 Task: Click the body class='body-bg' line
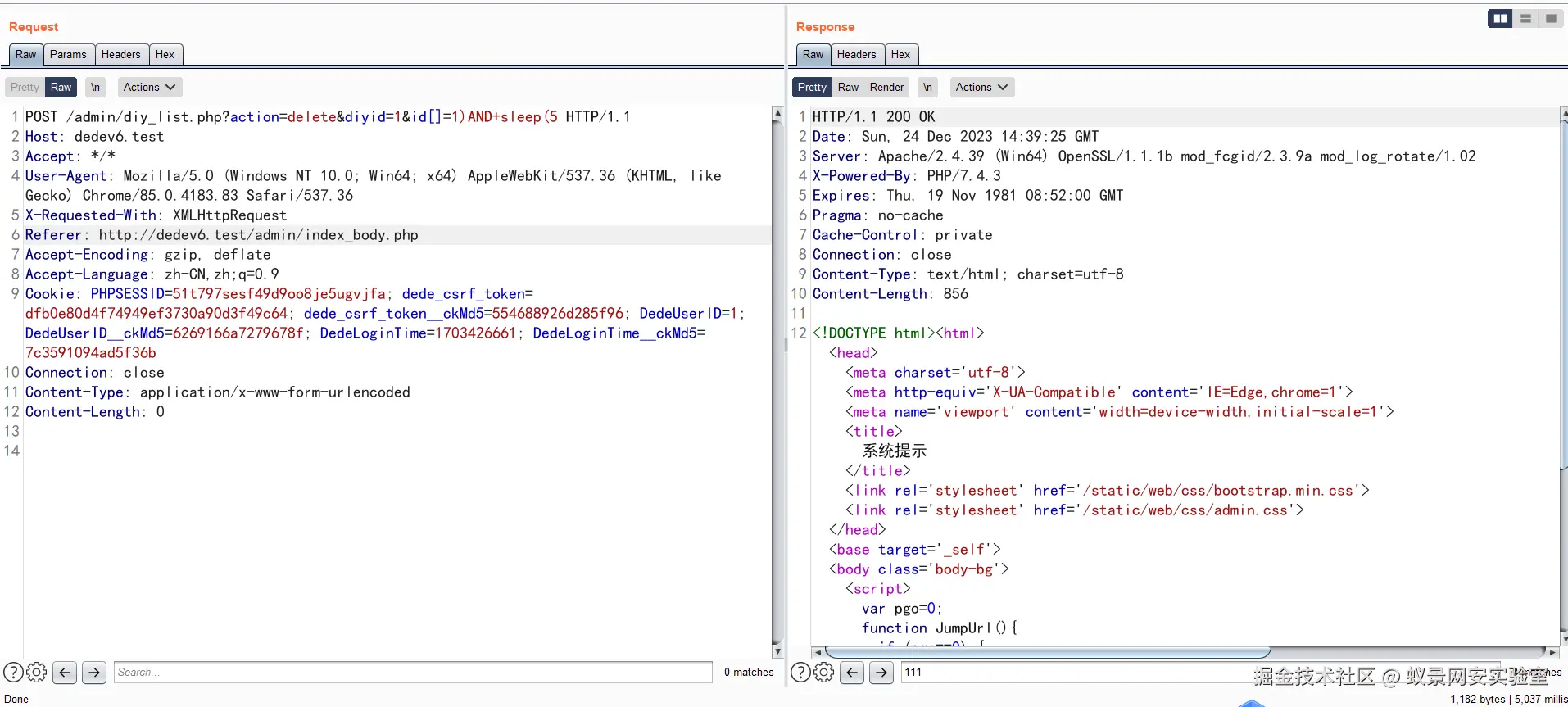pyautogui.click(x=918, y=569)
